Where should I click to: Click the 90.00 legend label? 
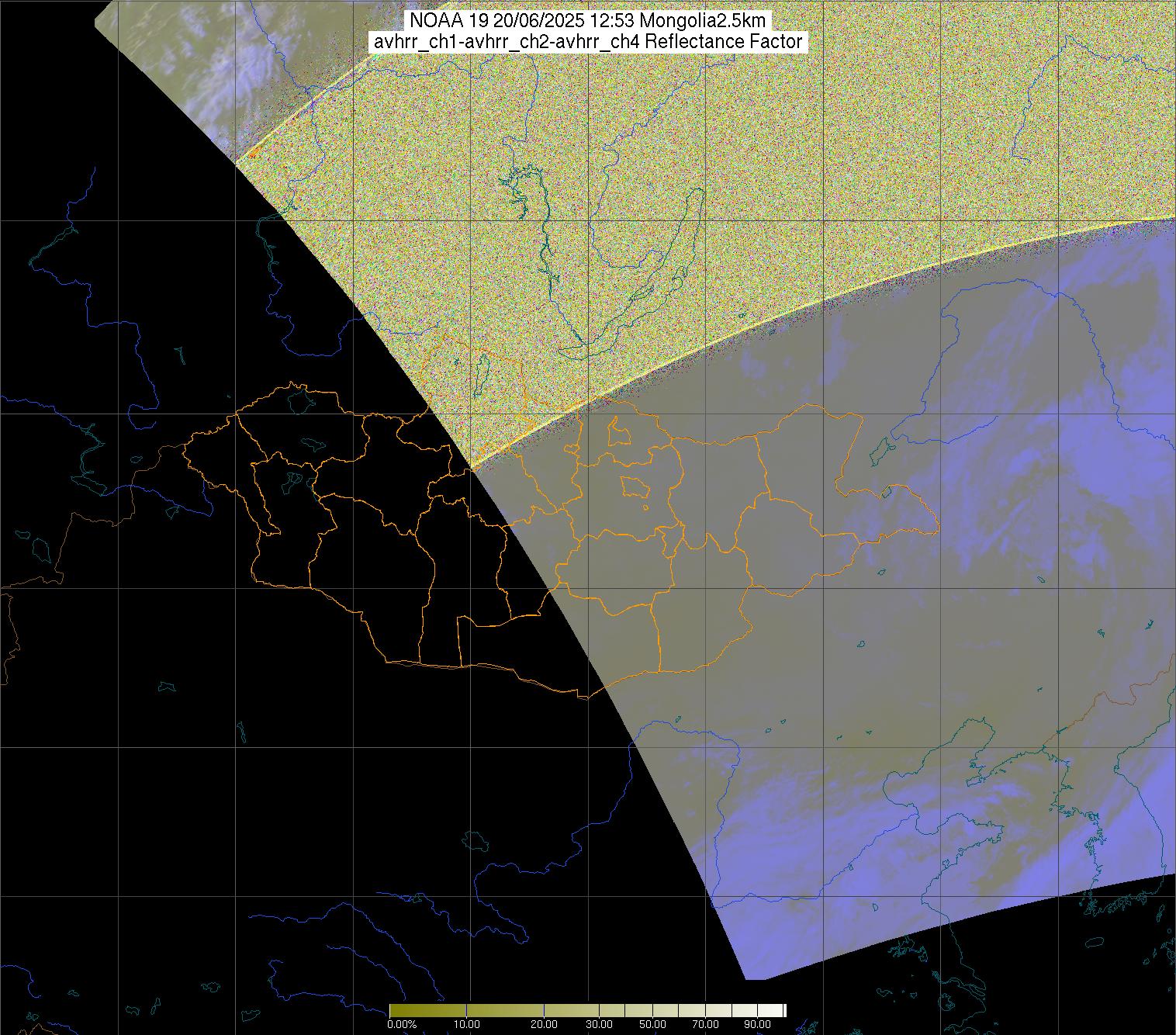[758, 1024]
